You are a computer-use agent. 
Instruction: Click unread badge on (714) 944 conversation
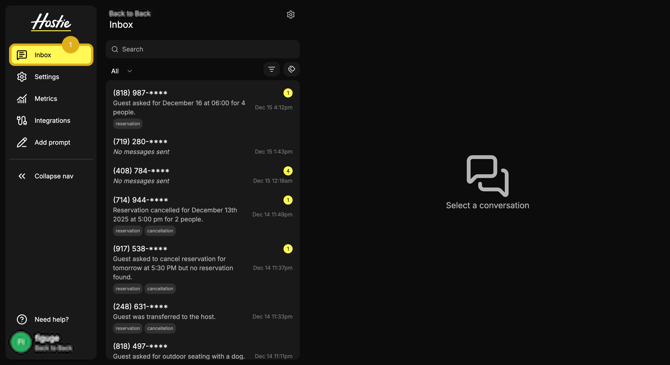click(288, 200)
